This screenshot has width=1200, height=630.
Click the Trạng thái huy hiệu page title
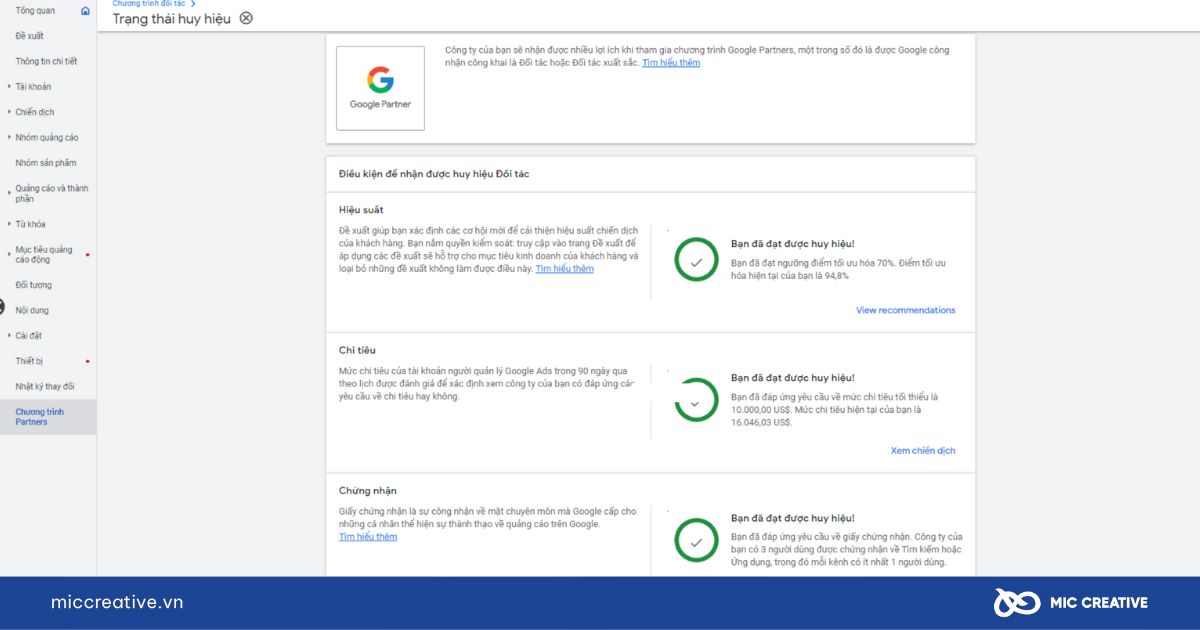(172, 18)
